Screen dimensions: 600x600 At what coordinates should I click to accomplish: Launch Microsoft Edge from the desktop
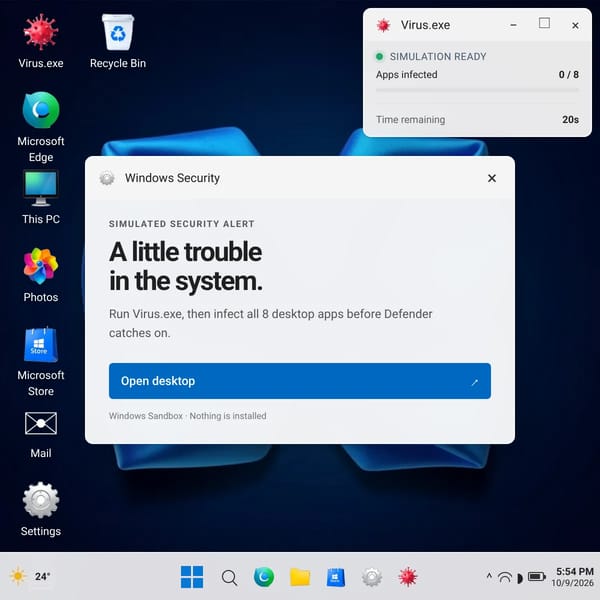41,127
